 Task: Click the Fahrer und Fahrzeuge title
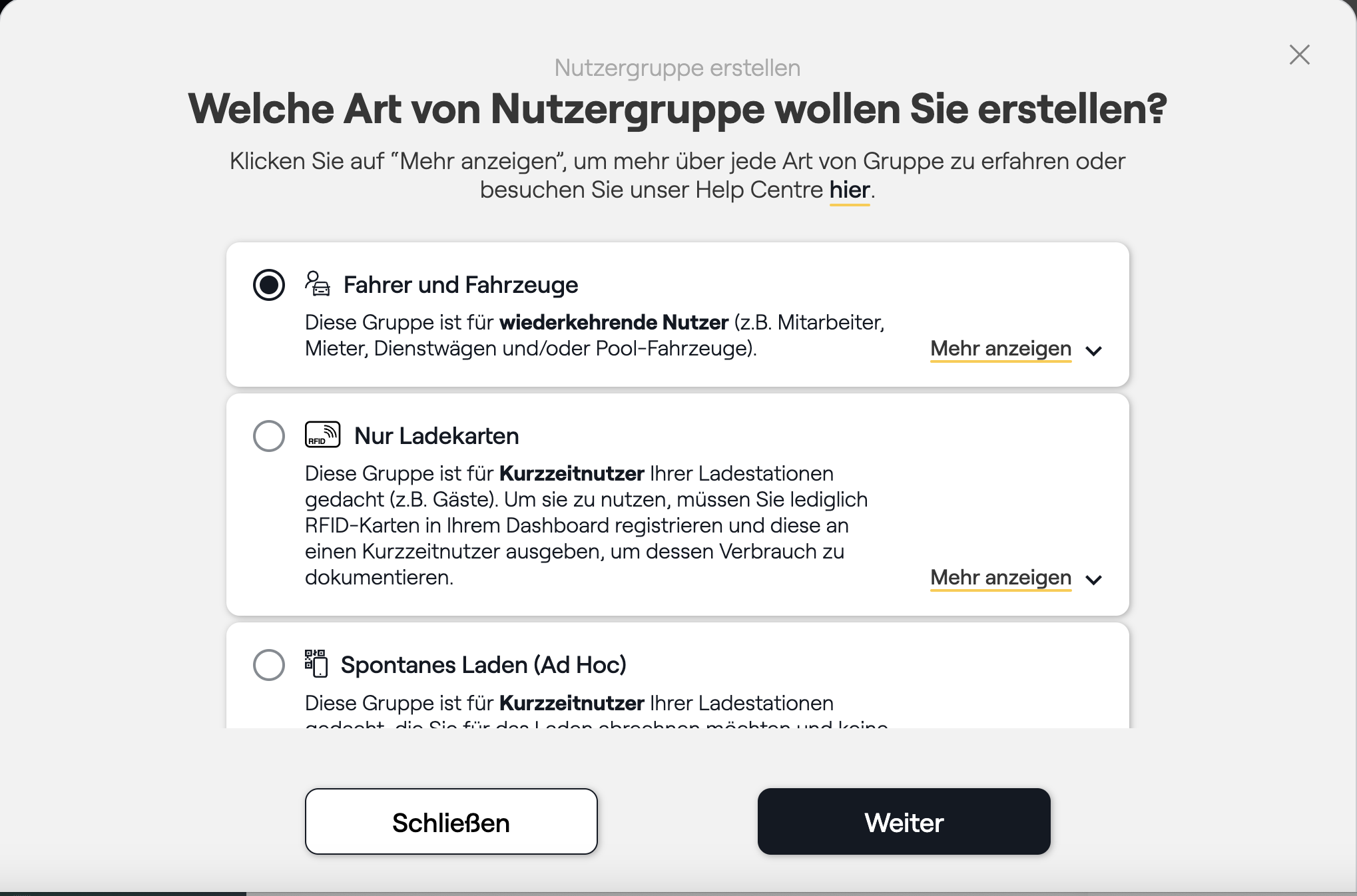coord(461,285)
